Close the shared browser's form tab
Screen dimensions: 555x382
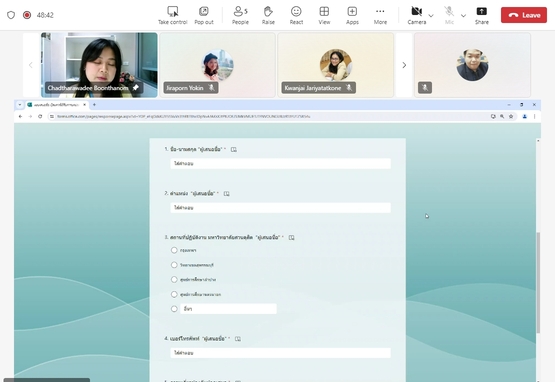pyautogui.click(x=85, y=104)
